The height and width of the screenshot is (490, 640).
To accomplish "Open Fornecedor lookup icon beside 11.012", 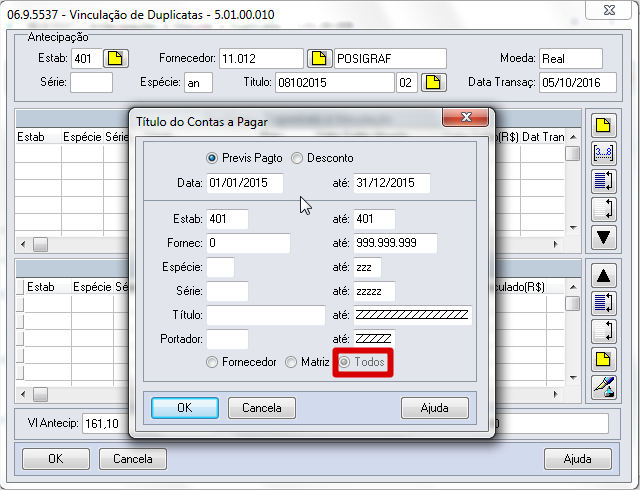I will [x=319, y=58].
